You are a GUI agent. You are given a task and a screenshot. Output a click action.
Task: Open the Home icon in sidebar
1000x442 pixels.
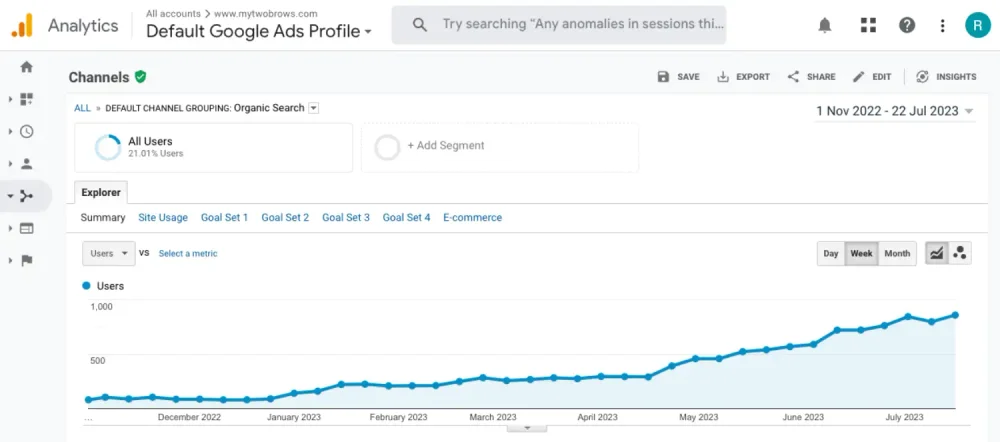pyautogui.click(x=26, y=67)
